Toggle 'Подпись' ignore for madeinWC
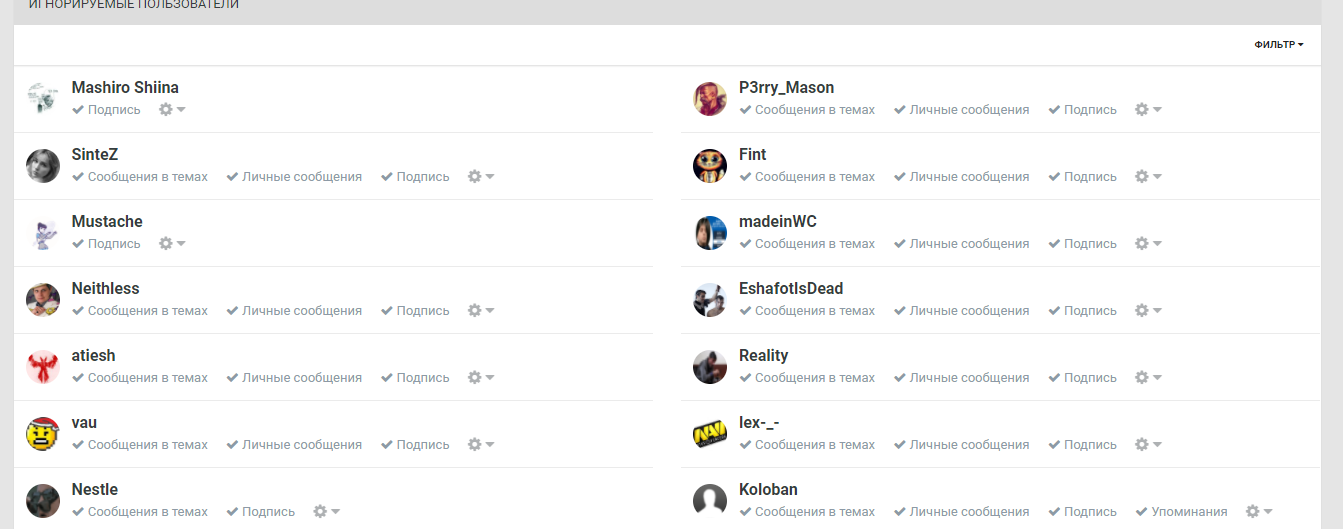 pyautogui.click(x=1083, y=244)
